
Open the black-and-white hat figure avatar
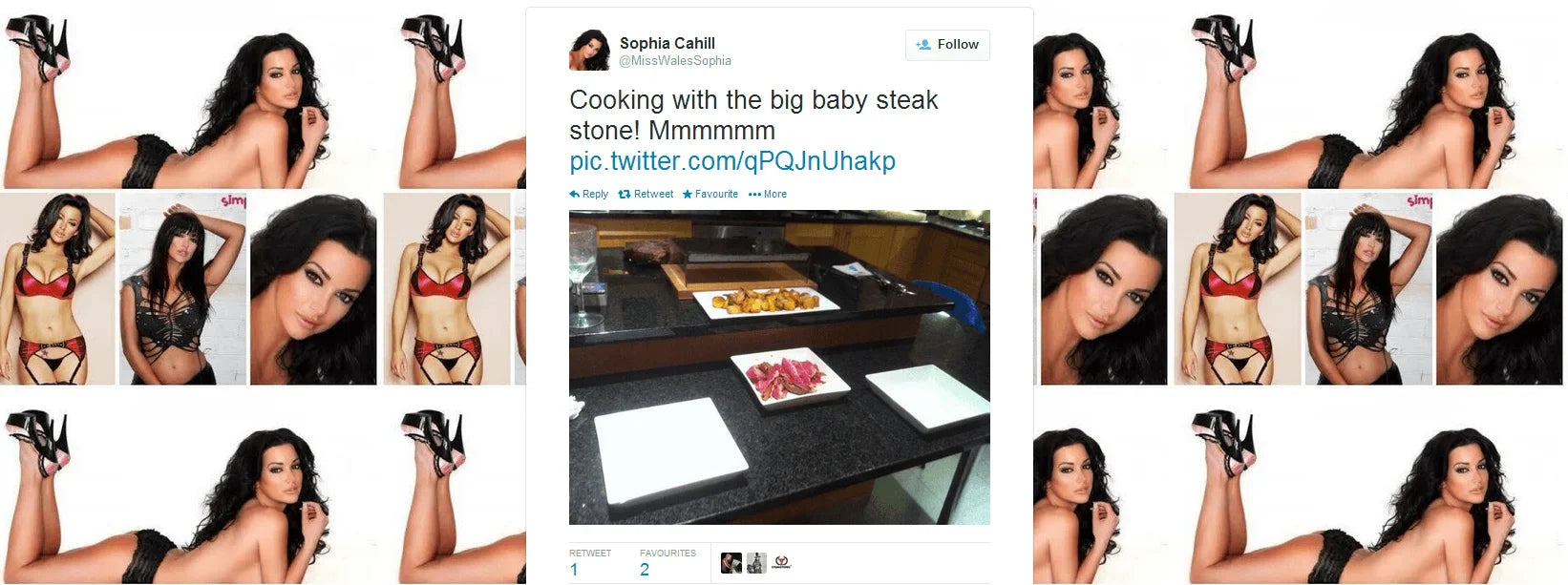tap(756, 563)
